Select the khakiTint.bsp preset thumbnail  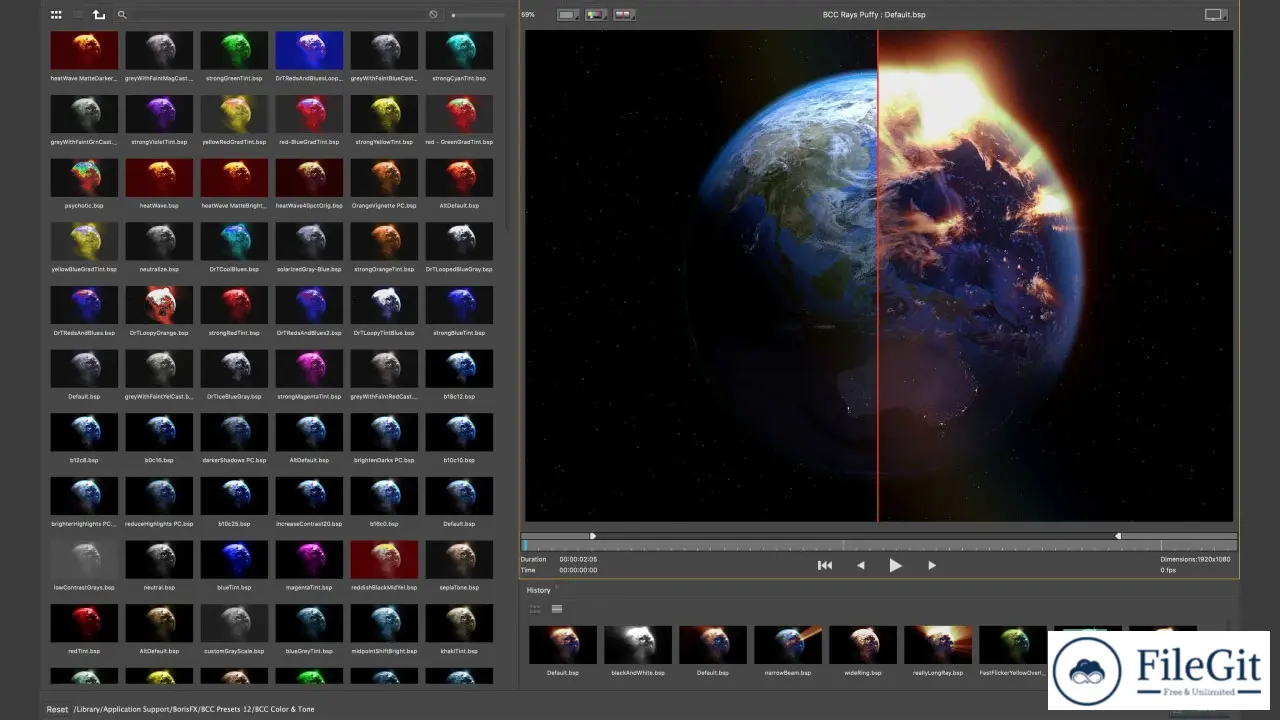tap(459, 623)
